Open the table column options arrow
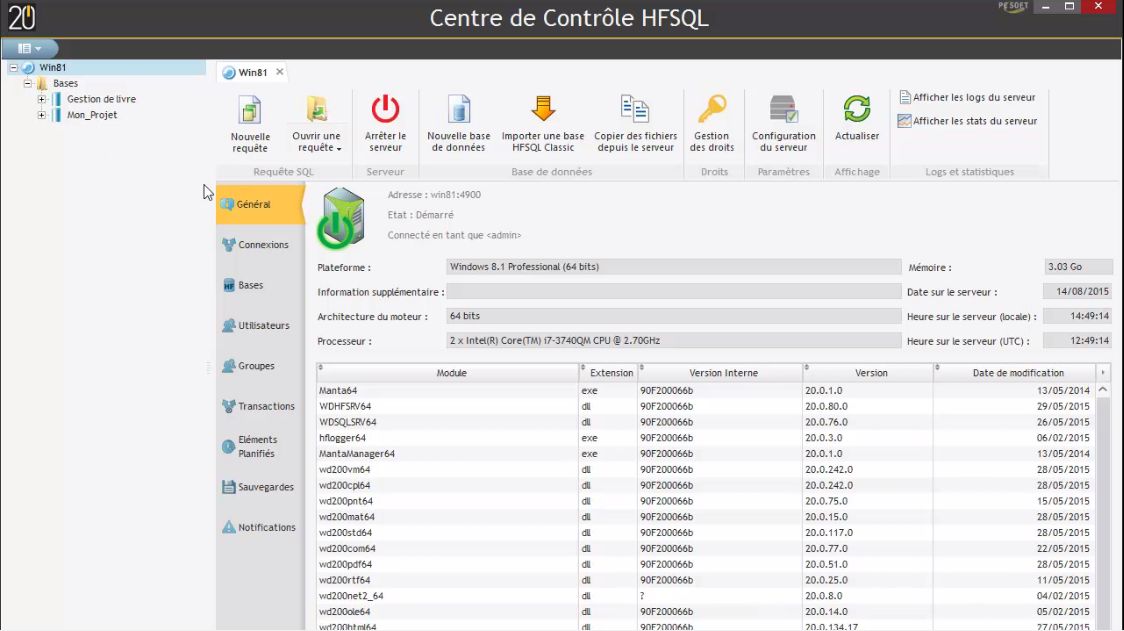 point(1102,372)
